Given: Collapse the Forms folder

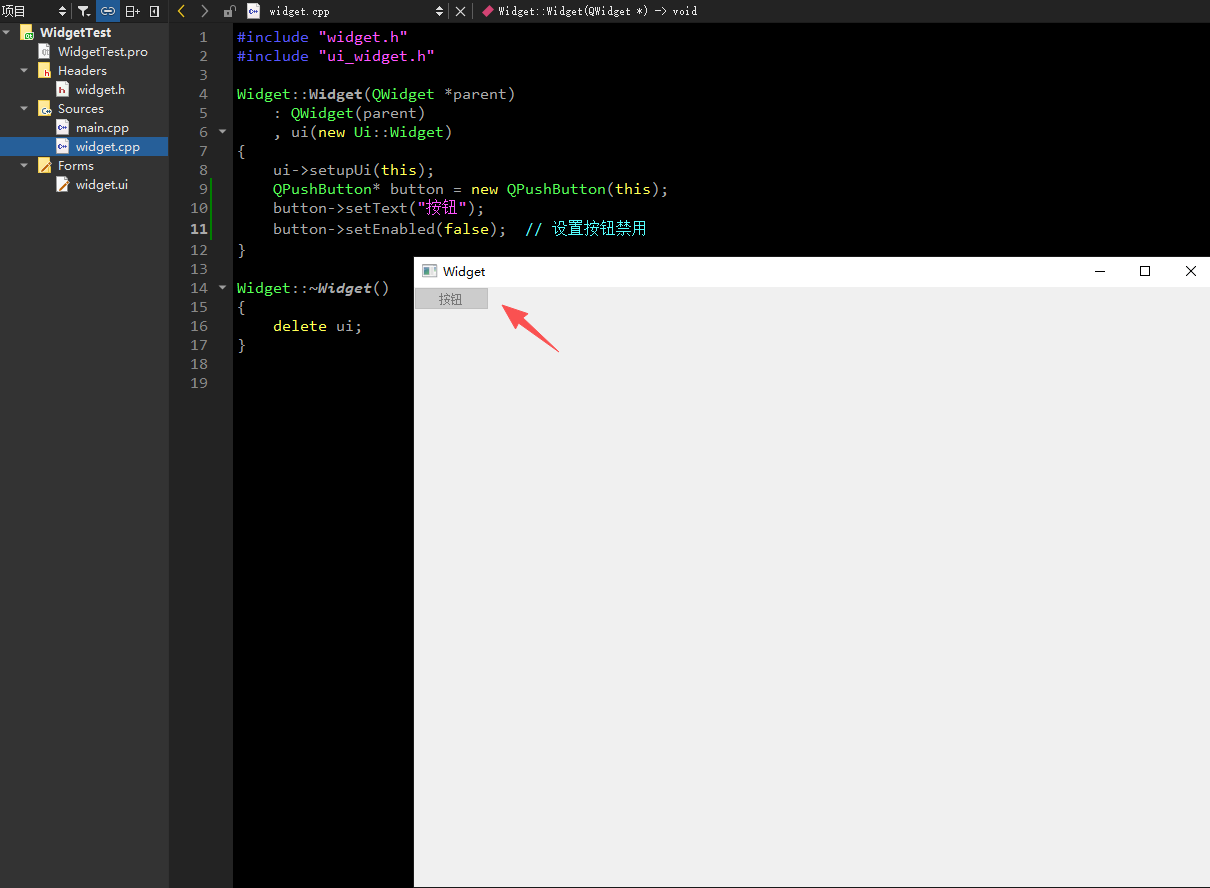Looking at the screenshot, I should point(25,166).
